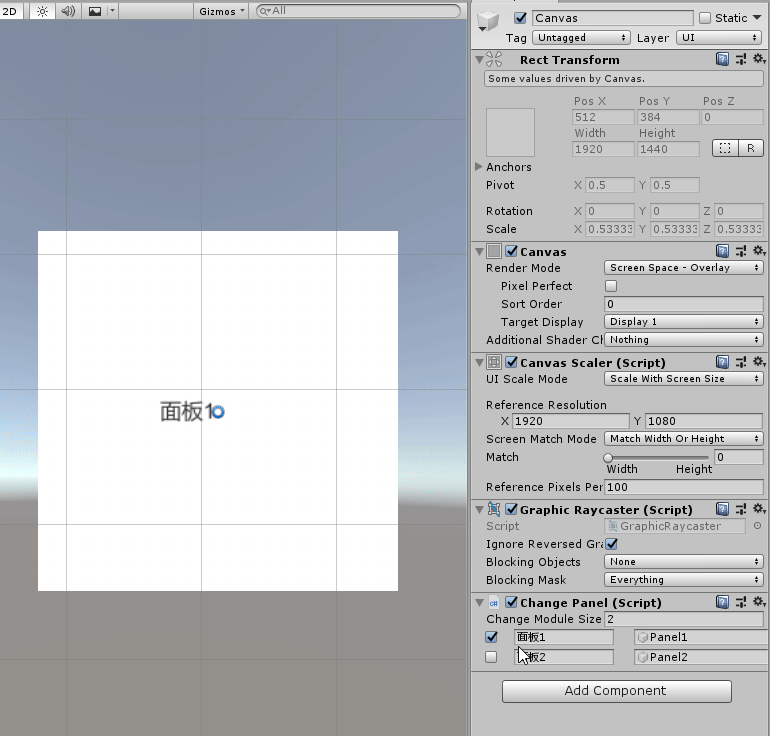
Task: Enable the checkbox beside 面板2
Action: (x=491, y=657)
